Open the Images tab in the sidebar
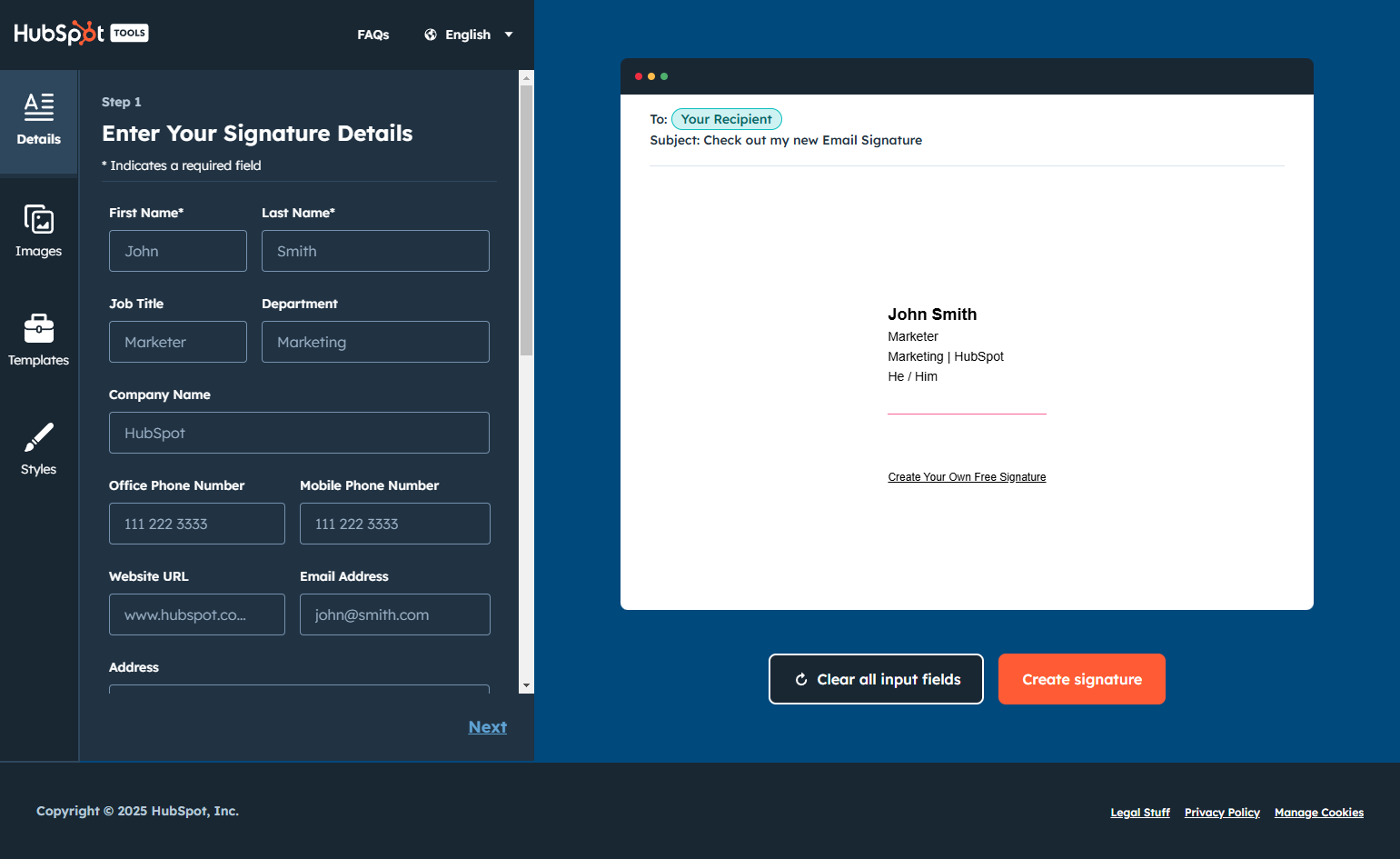The image size is (1400, 859). tap(38, 232)
